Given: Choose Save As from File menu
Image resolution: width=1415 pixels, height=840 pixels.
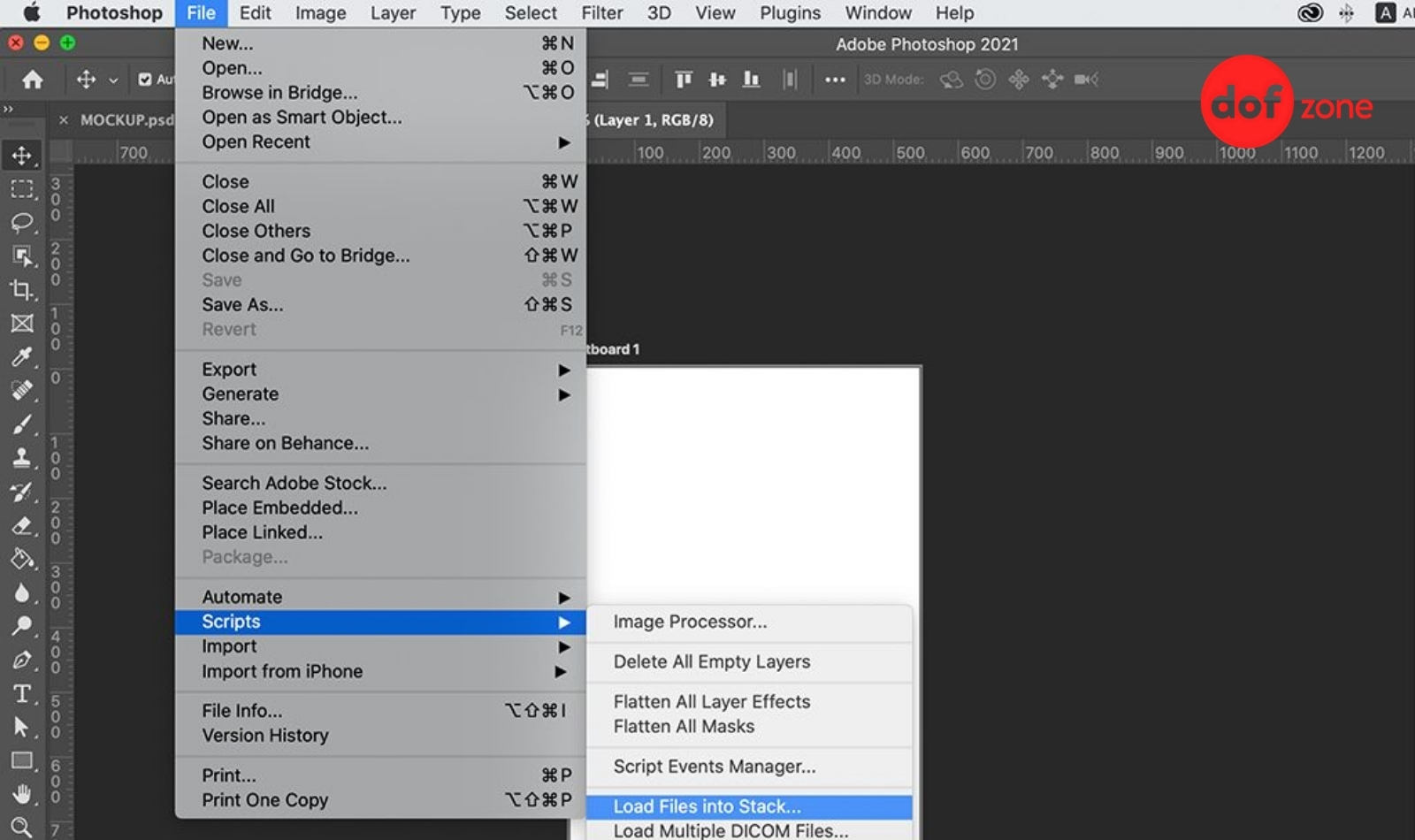Looking at the screenshot, I should click(x=380, y=304).
